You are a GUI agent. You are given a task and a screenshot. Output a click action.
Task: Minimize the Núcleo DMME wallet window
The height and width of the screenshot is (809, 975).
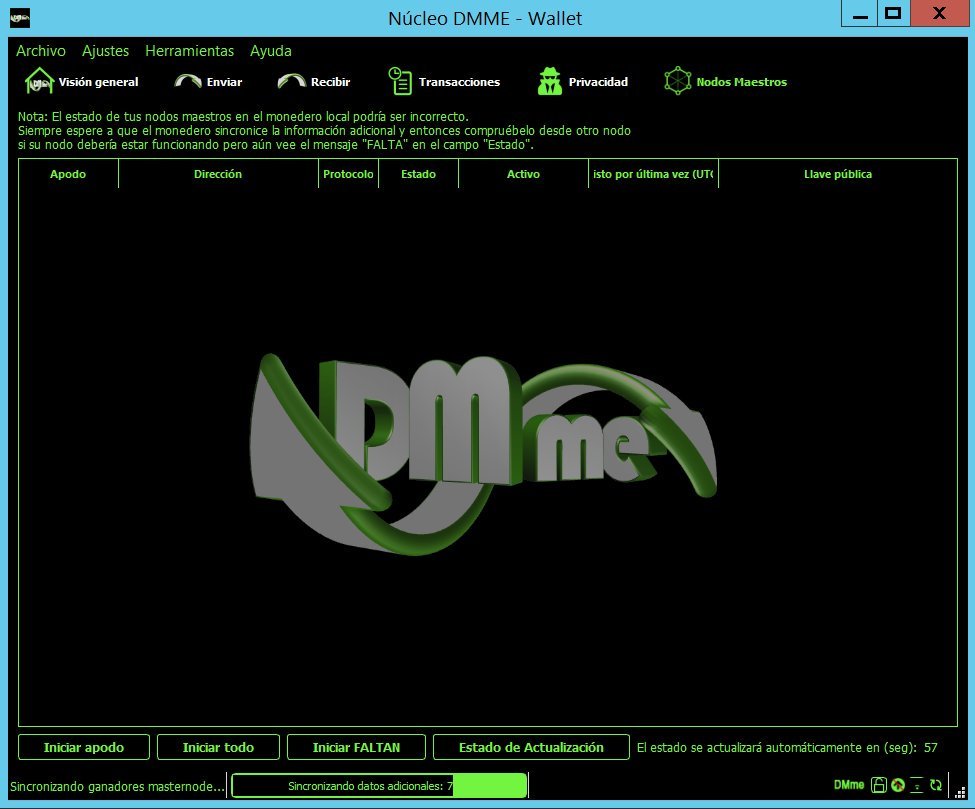tap(859, 14)
